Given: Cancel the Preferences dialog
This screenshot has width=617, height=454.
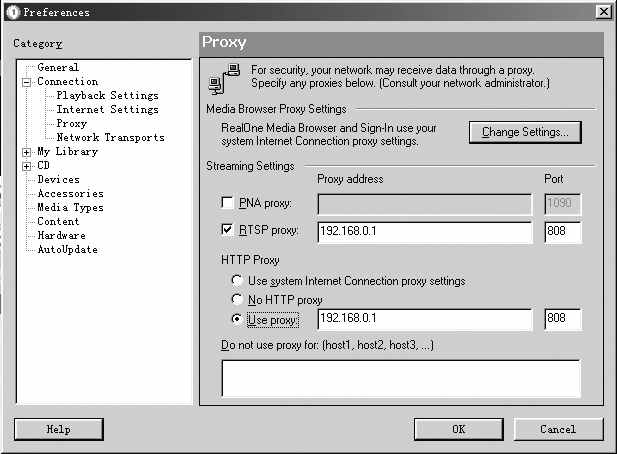Looking at the screenshot, I should coord(557,429).
